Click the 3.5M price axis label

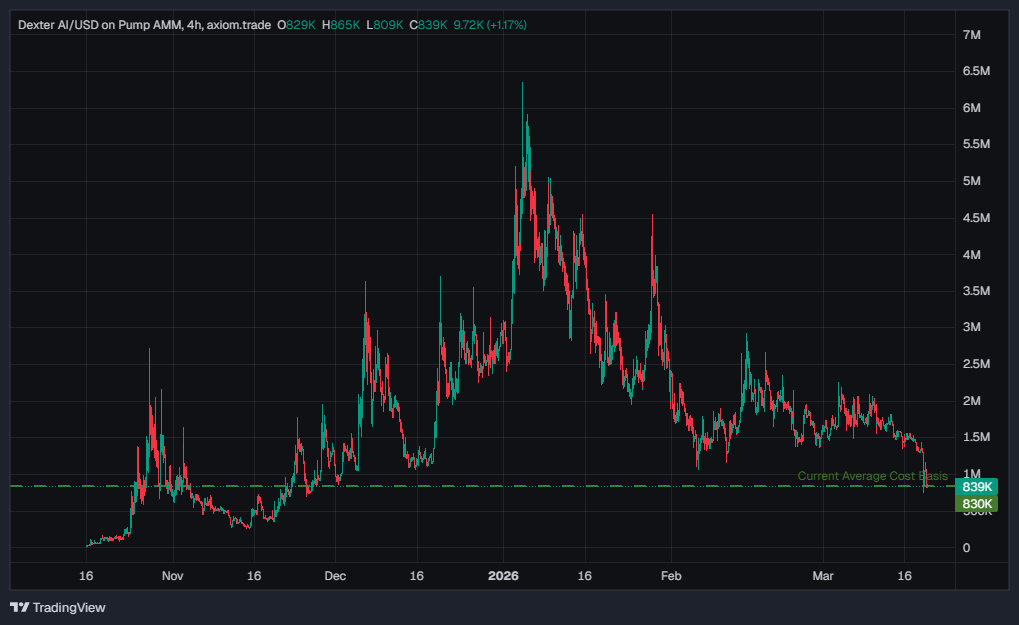click(x=976, y=291)
